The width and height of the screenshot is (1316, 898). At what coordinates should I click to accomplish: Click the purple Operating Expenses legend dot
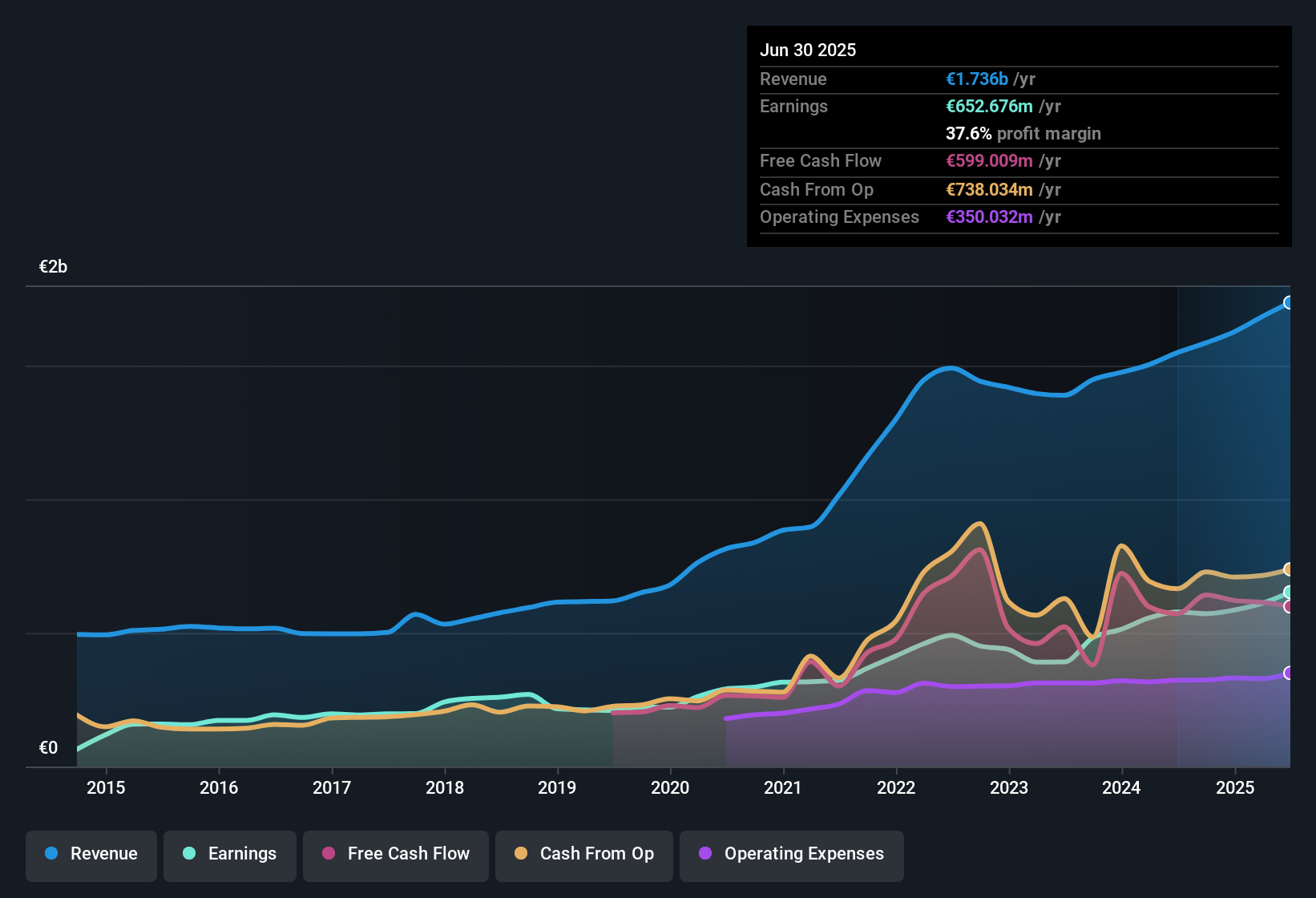(x=704, y=855)
